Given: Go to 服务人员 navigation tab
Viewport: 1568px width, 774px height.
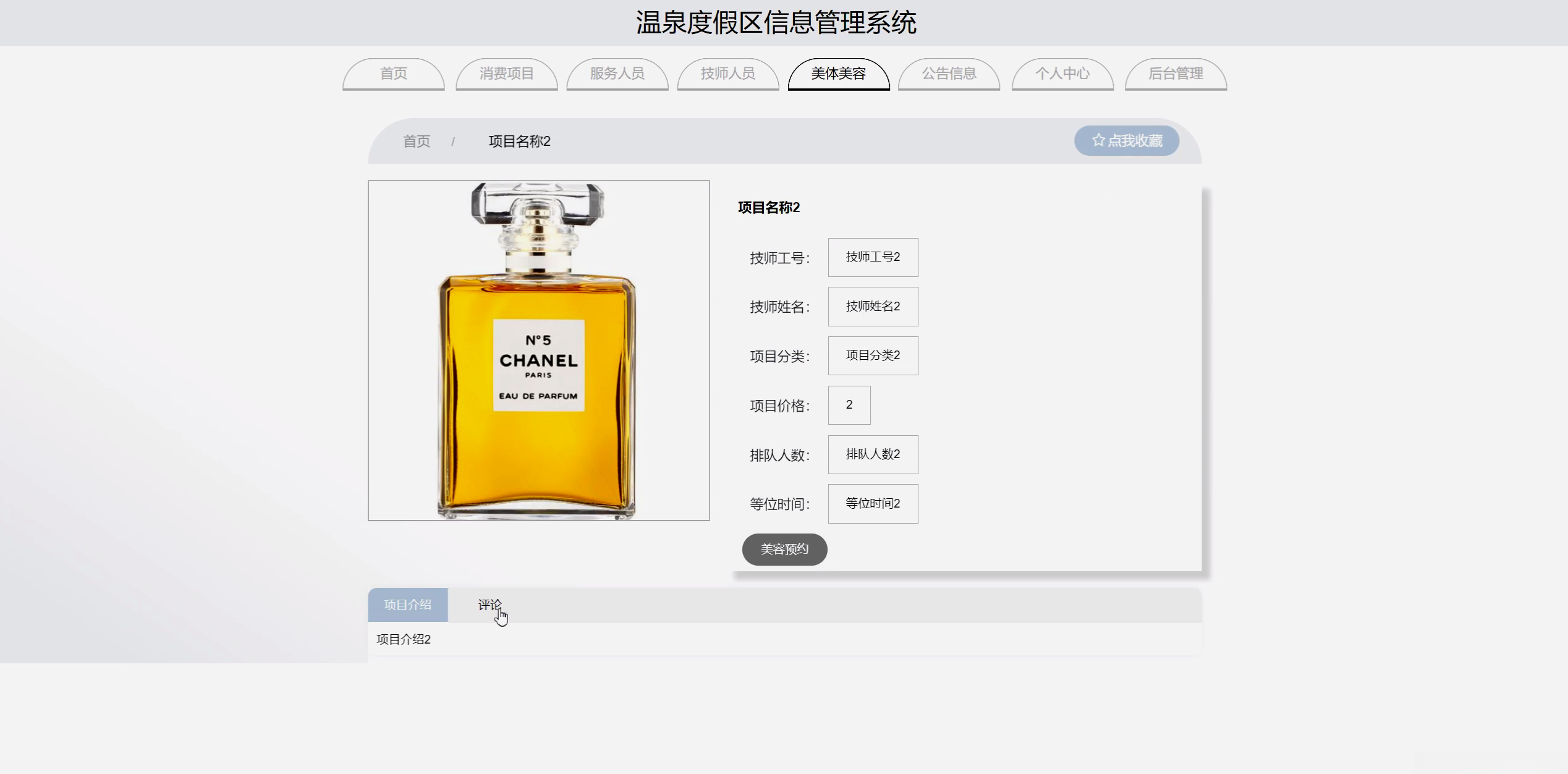Looking at the screenshot, I should (617, 74).
